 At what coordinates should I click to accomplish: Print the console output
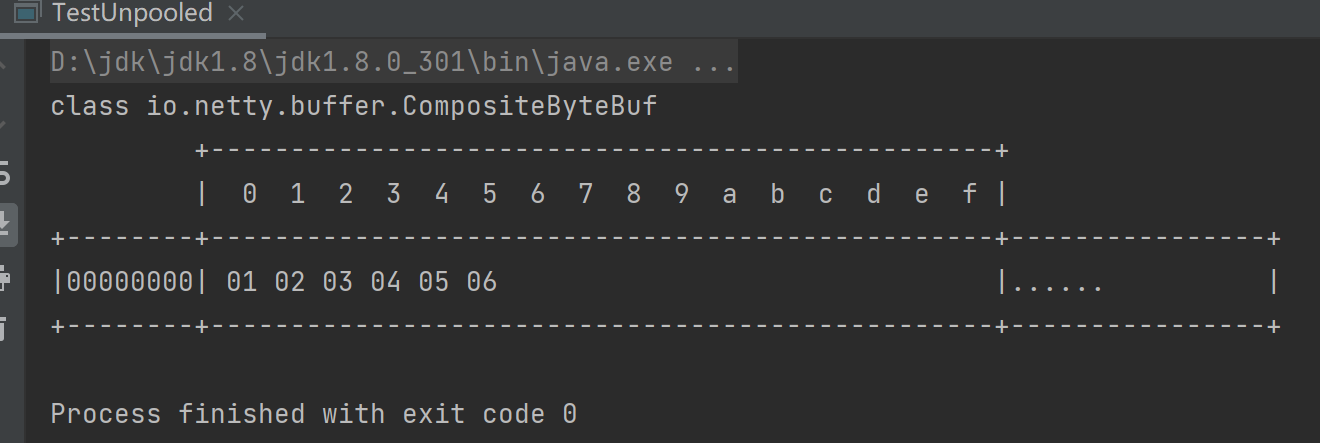pyautogui.click(x=5, y=277)
